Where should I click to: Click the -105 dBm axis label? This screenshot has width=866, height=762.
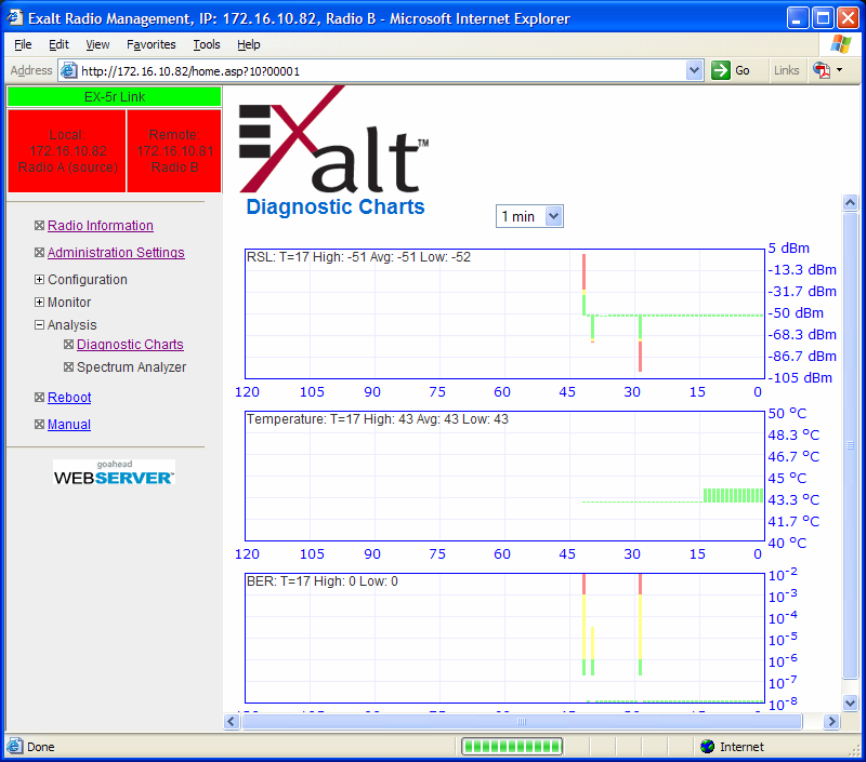click(x=800, y=378)
